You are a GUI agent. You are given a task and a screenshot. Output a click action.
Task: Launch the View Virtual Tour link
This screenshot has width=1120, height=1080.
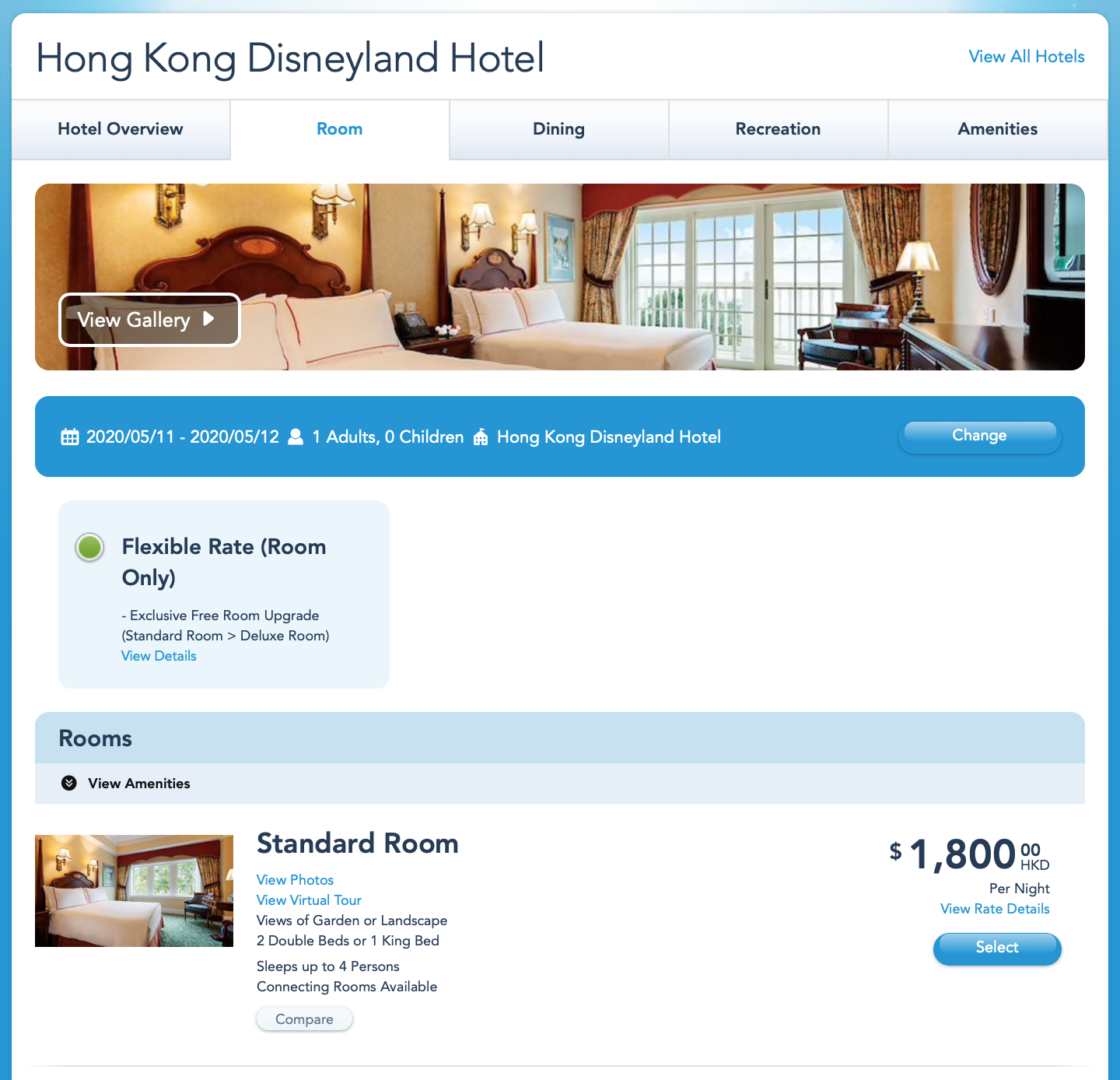[x=309, y=900]
